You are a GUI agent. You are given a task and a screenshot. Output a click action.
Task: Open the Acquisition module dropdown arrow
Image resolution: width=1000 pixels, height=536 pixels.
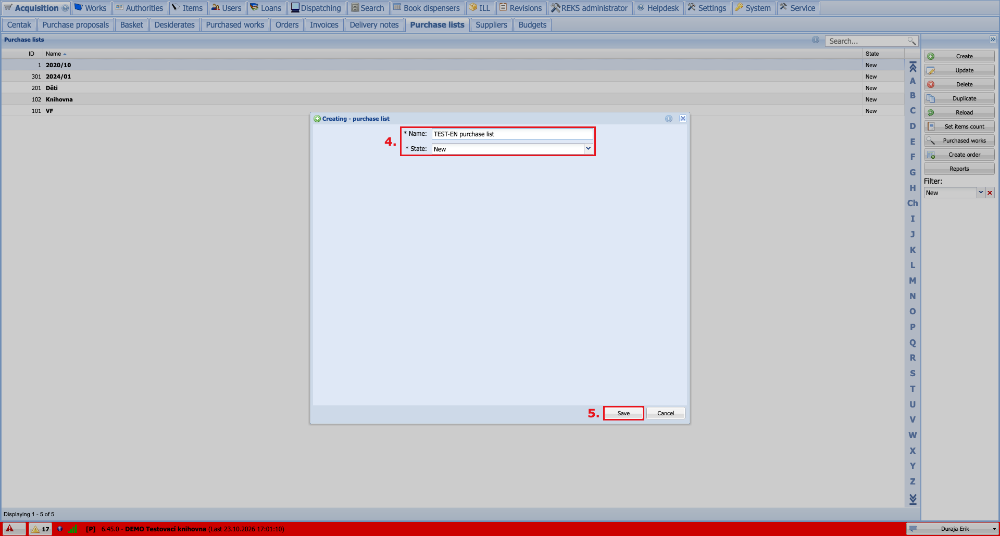65,8
